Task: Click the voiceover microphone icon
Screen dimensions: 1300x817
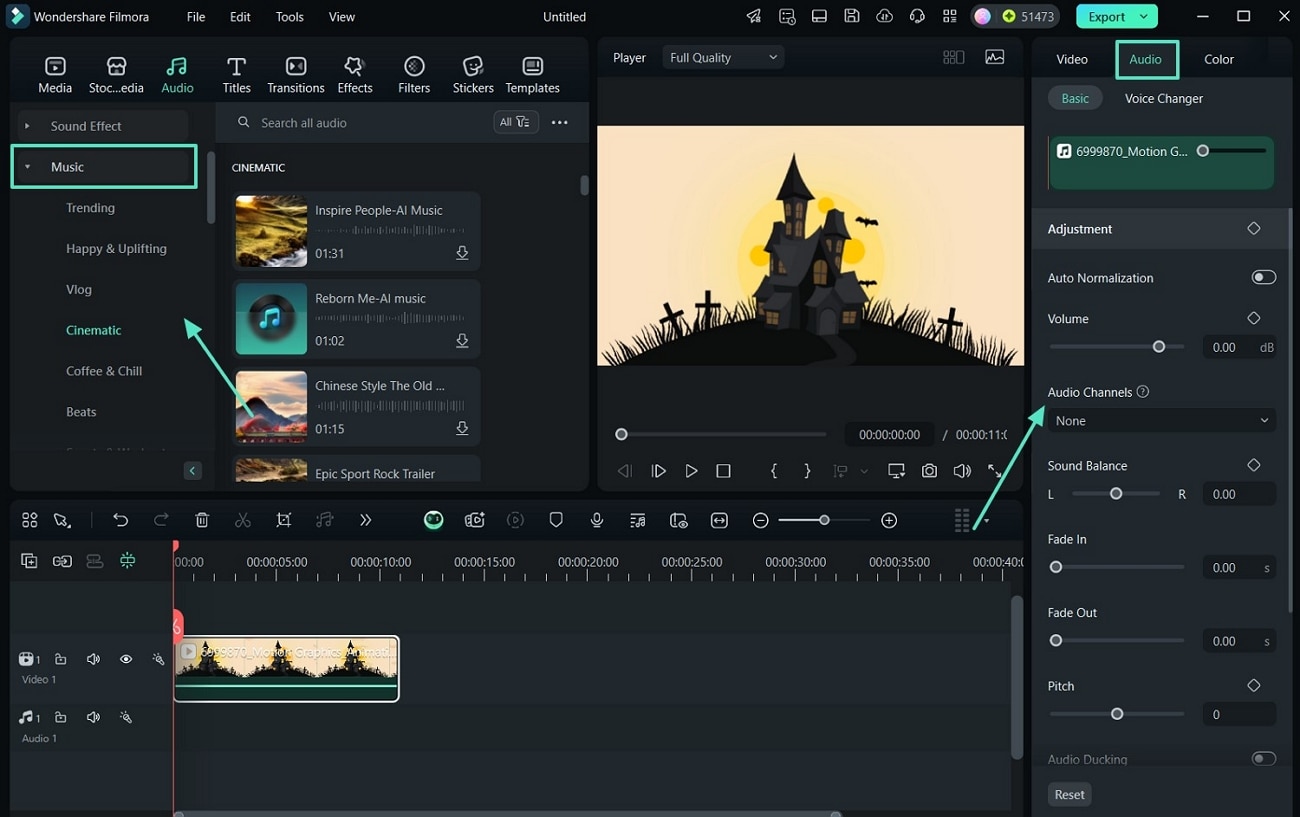Action: (x=597, y=520)
